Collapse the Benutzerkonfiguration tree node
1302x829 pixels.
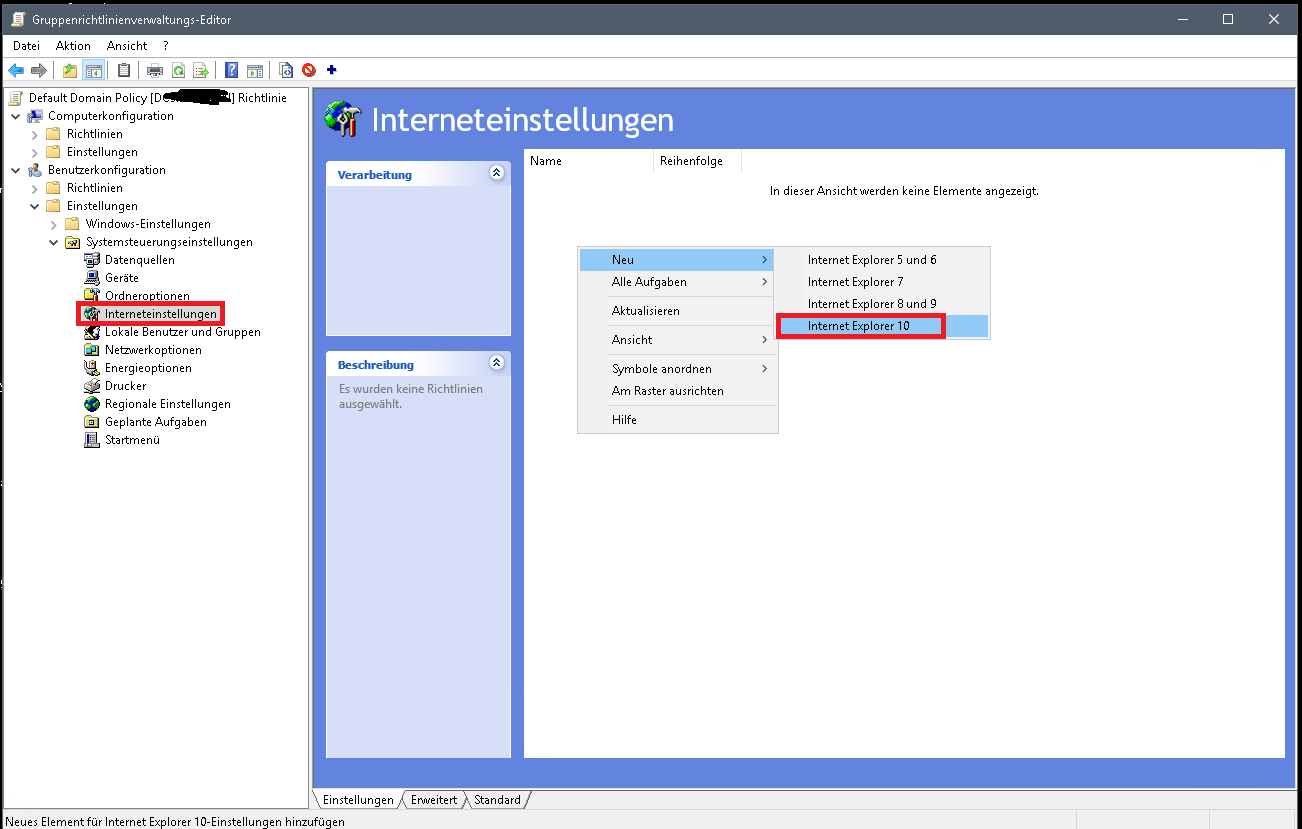coord(15,170)
